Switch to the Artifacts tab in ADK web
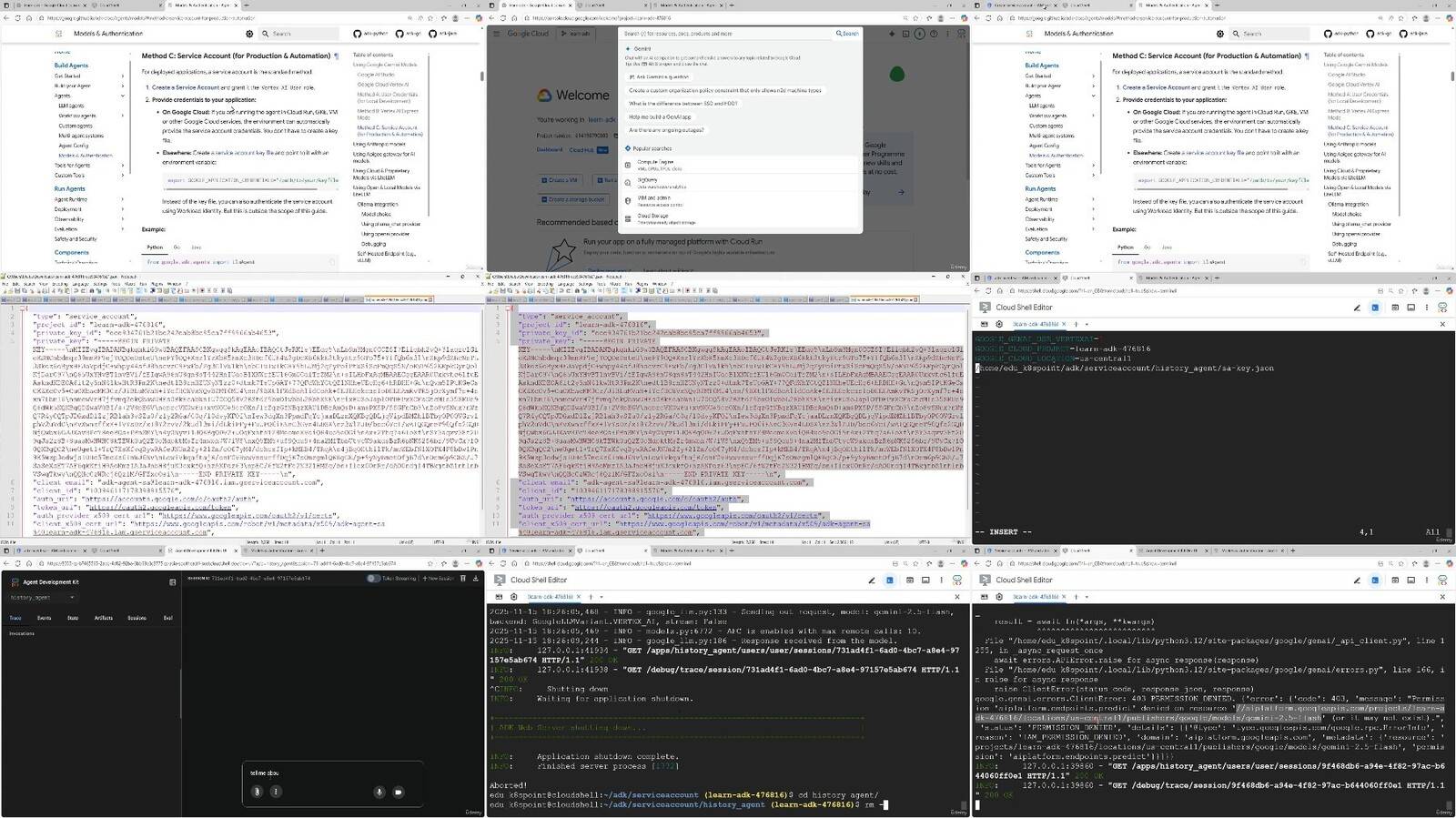This screenshot has height=818, width=1456. pos(104,618)
